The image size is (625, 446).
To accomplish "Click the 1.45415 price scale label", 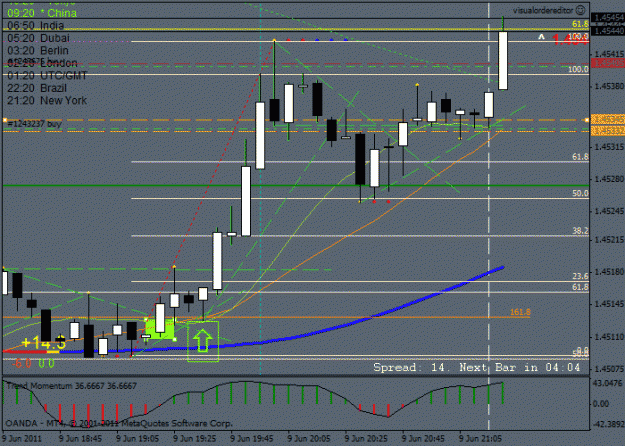I will pyautogui.click(x=609, y=54).
